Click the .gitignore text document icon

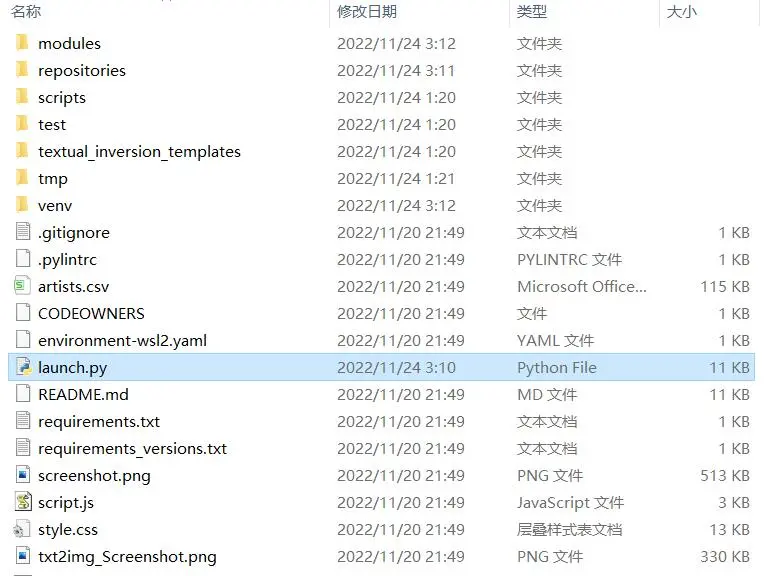(23, 232)
